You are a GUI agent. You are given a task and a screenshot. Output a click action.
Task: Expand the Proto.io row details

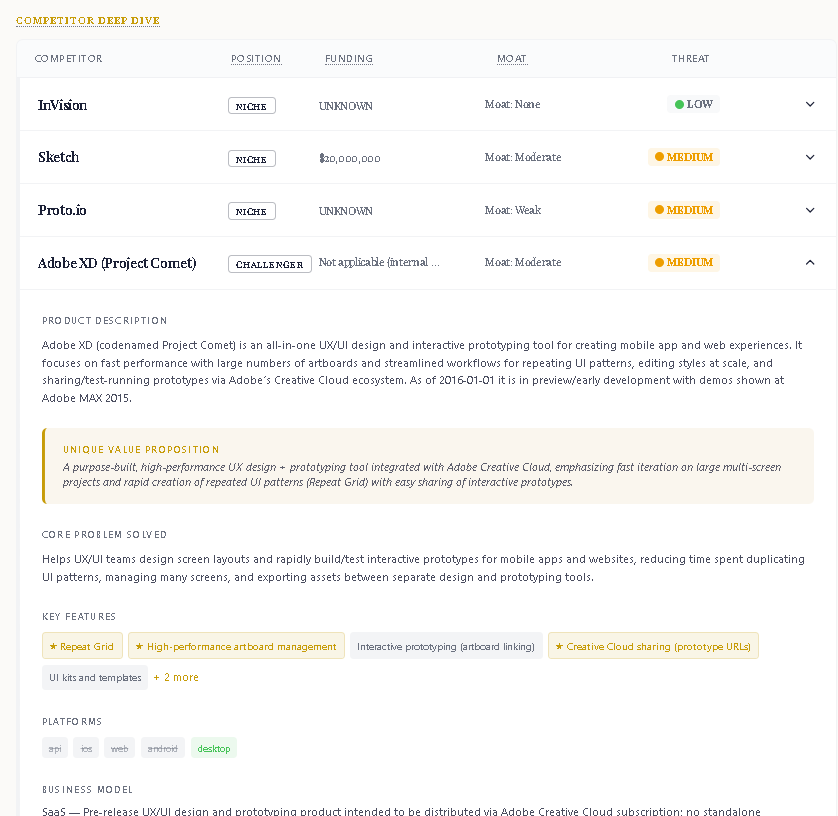(x=810, y=210)
